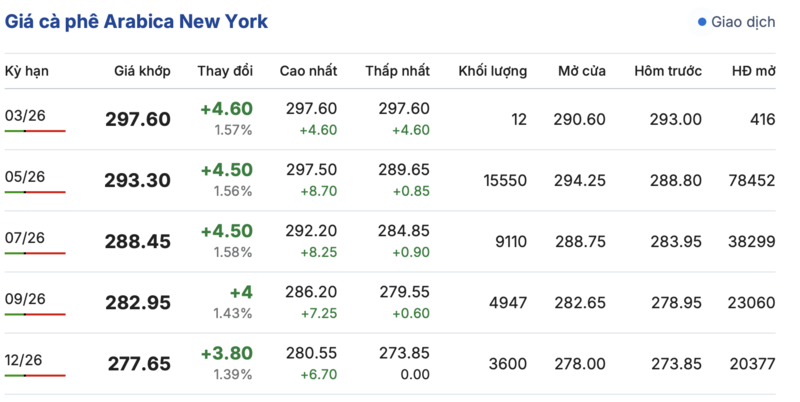Click the Giao dịch status label
Viewport: 800px width, 402px height.
point(742,22)
